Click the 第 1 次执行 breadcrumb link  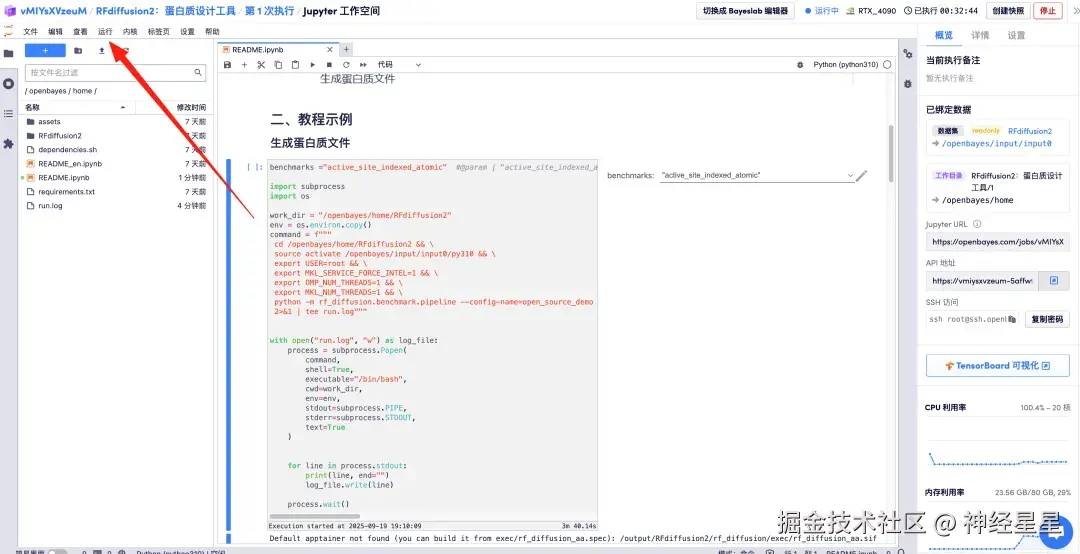point(269,11)
